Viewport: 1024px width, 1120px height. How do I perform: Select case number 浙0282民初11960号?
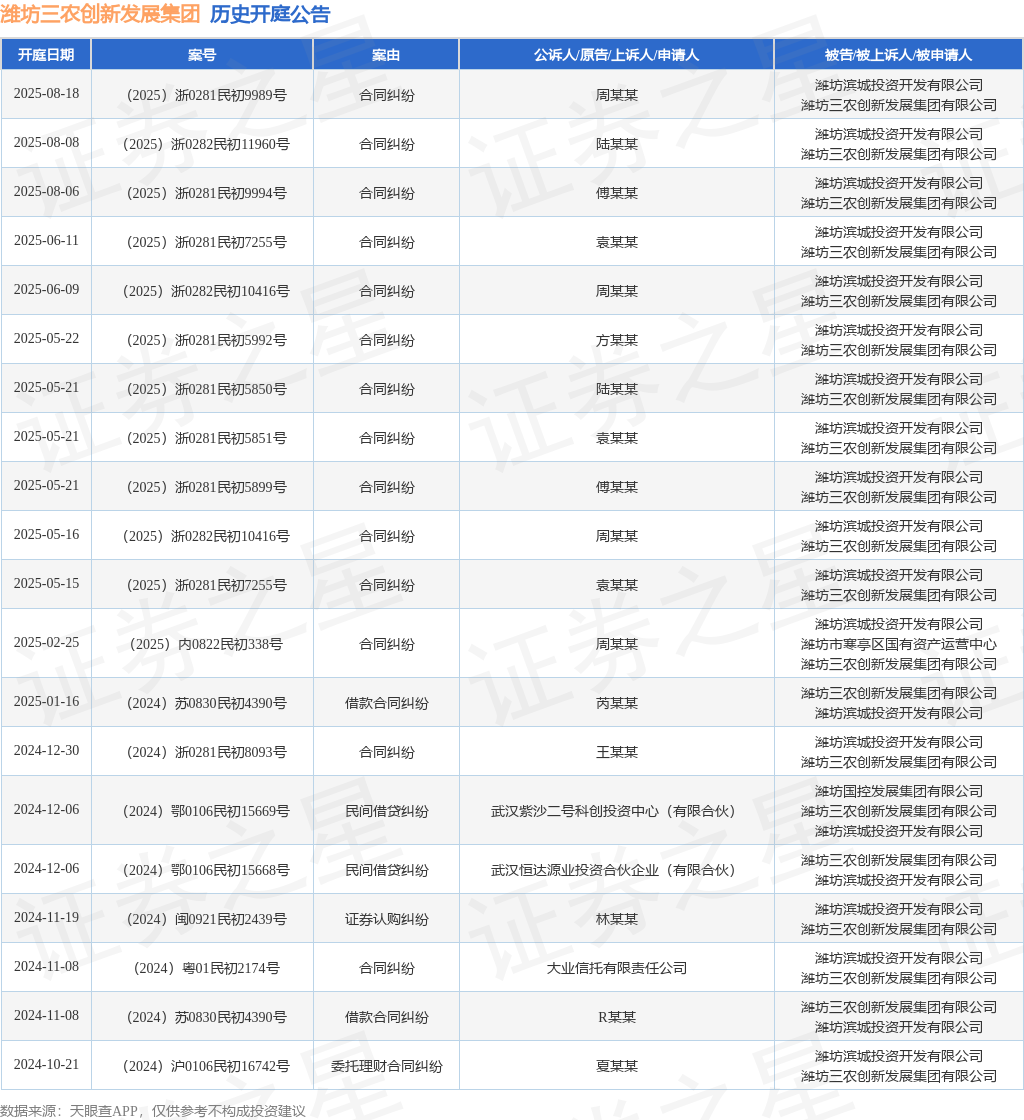[x=206, y=144]
